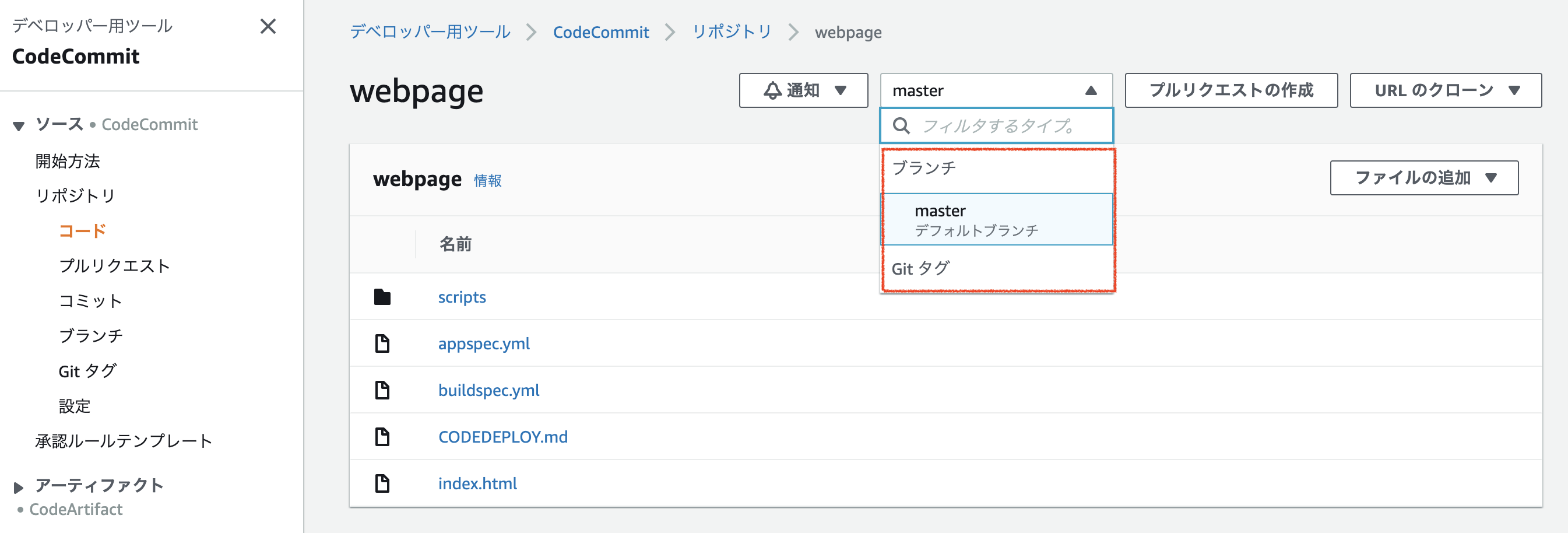Click the appspec.yml file icon
This screenshot has width=1568, height=533.
(382, 343)
